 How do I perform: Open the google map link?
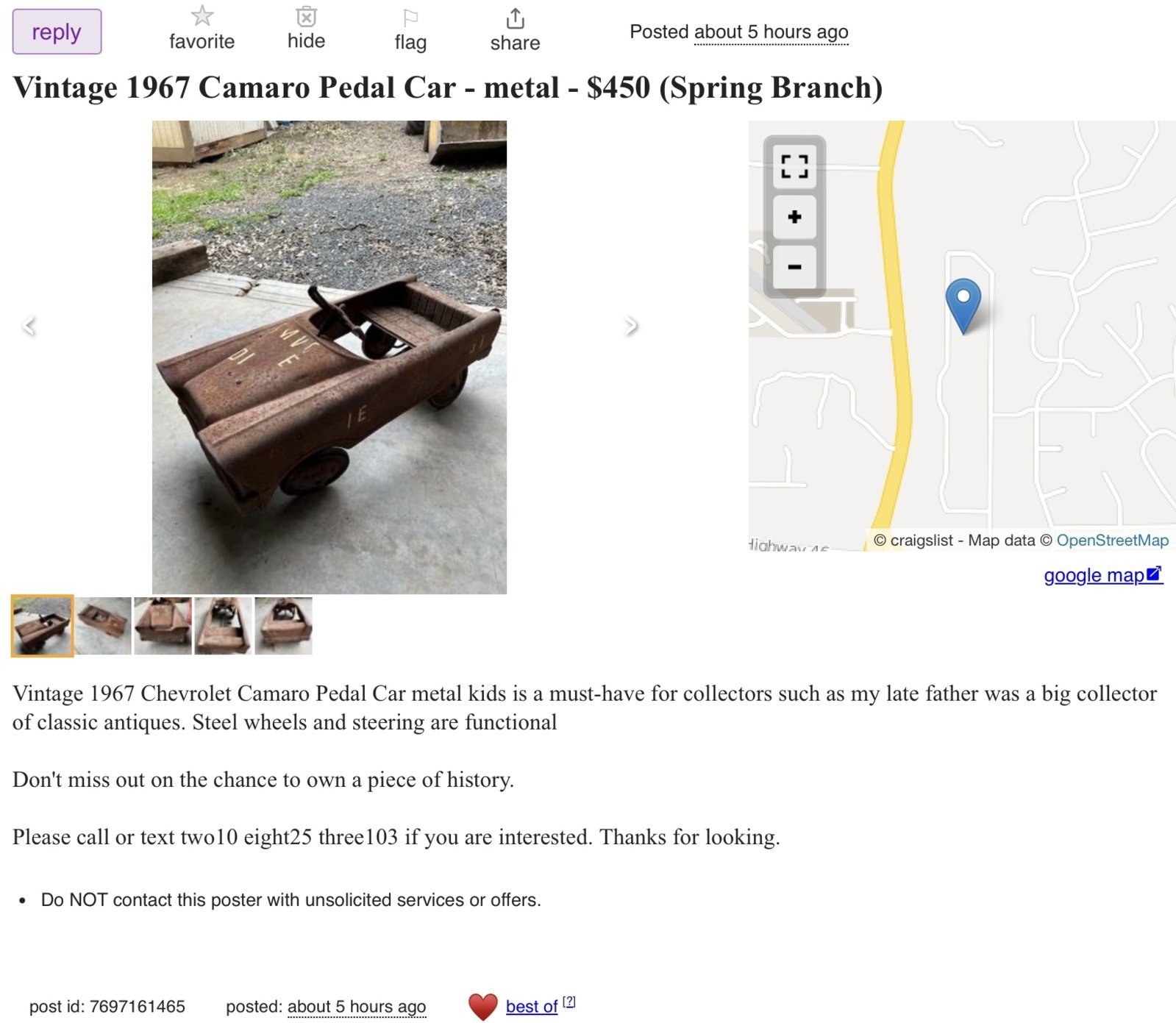coord(1102,575)
